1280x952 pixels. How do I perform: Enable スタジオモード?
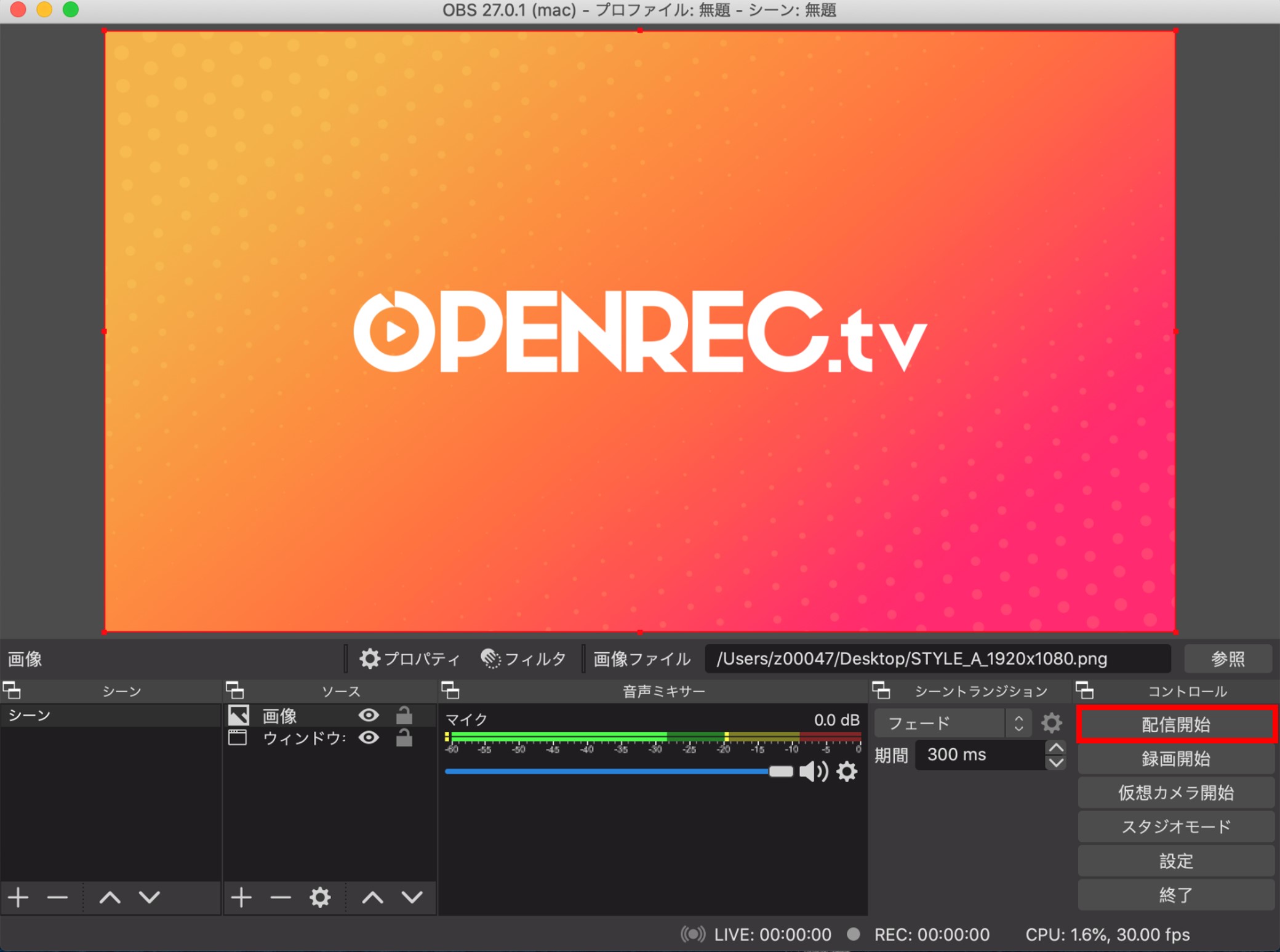click(1176, 826)
